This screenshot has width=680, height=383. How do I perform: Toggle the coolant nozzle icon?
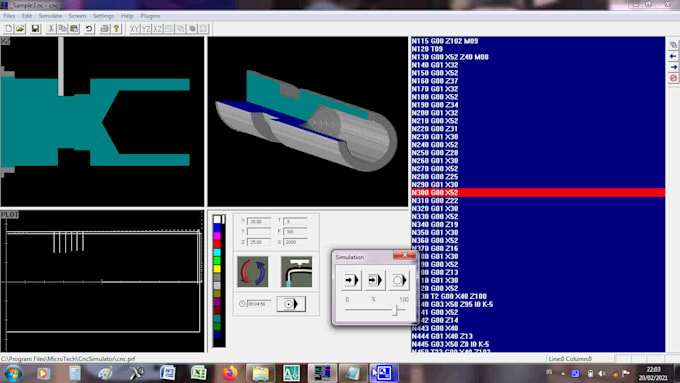(x=297, y=272)
